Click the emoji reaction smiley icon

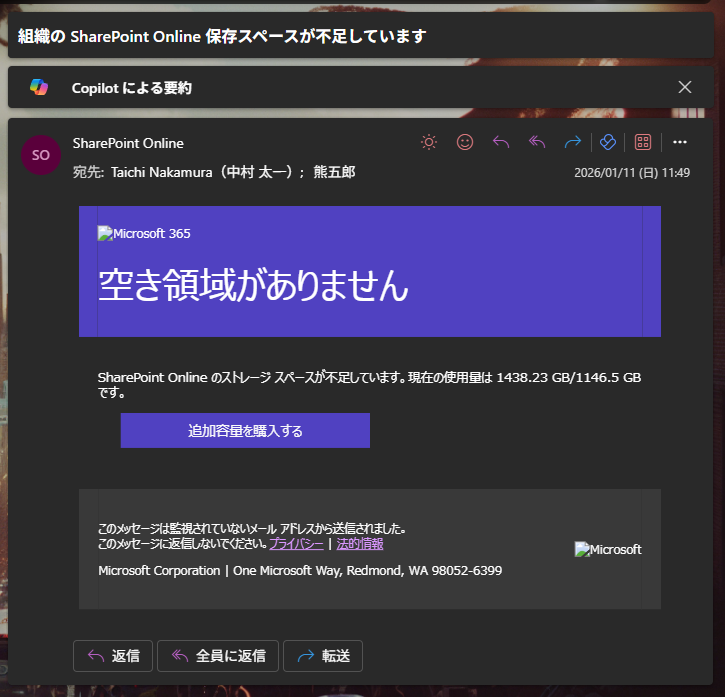point(465,142)
